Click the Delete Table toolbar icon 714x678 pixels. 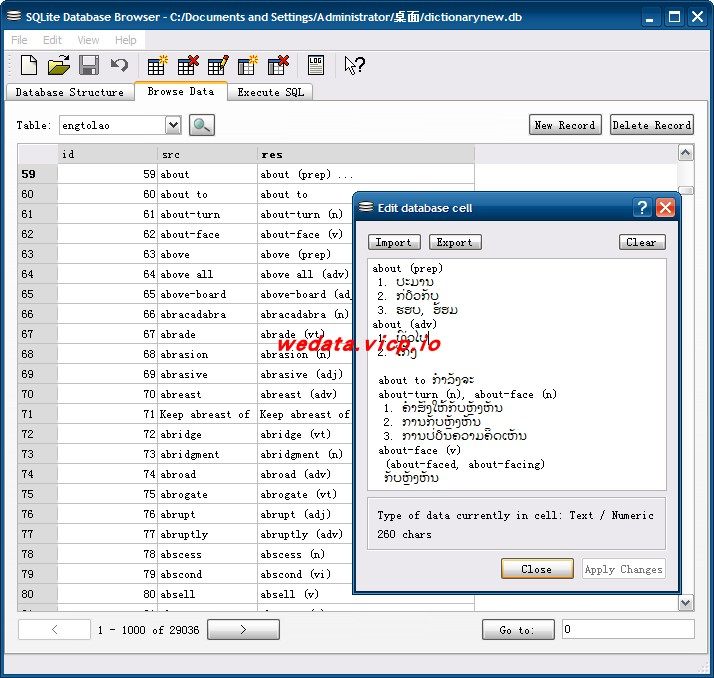pyautogui.click(x=188, y=65)
